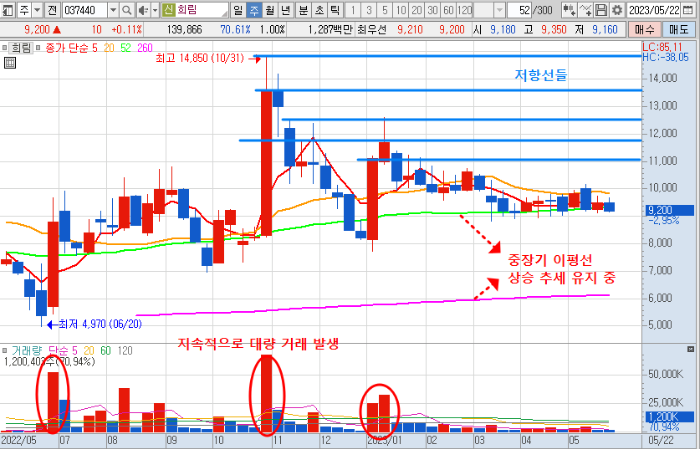The width and height of the screenshot is (700, 449).
Task: Select the 60 interval button in toolbar
Action: 449,10
